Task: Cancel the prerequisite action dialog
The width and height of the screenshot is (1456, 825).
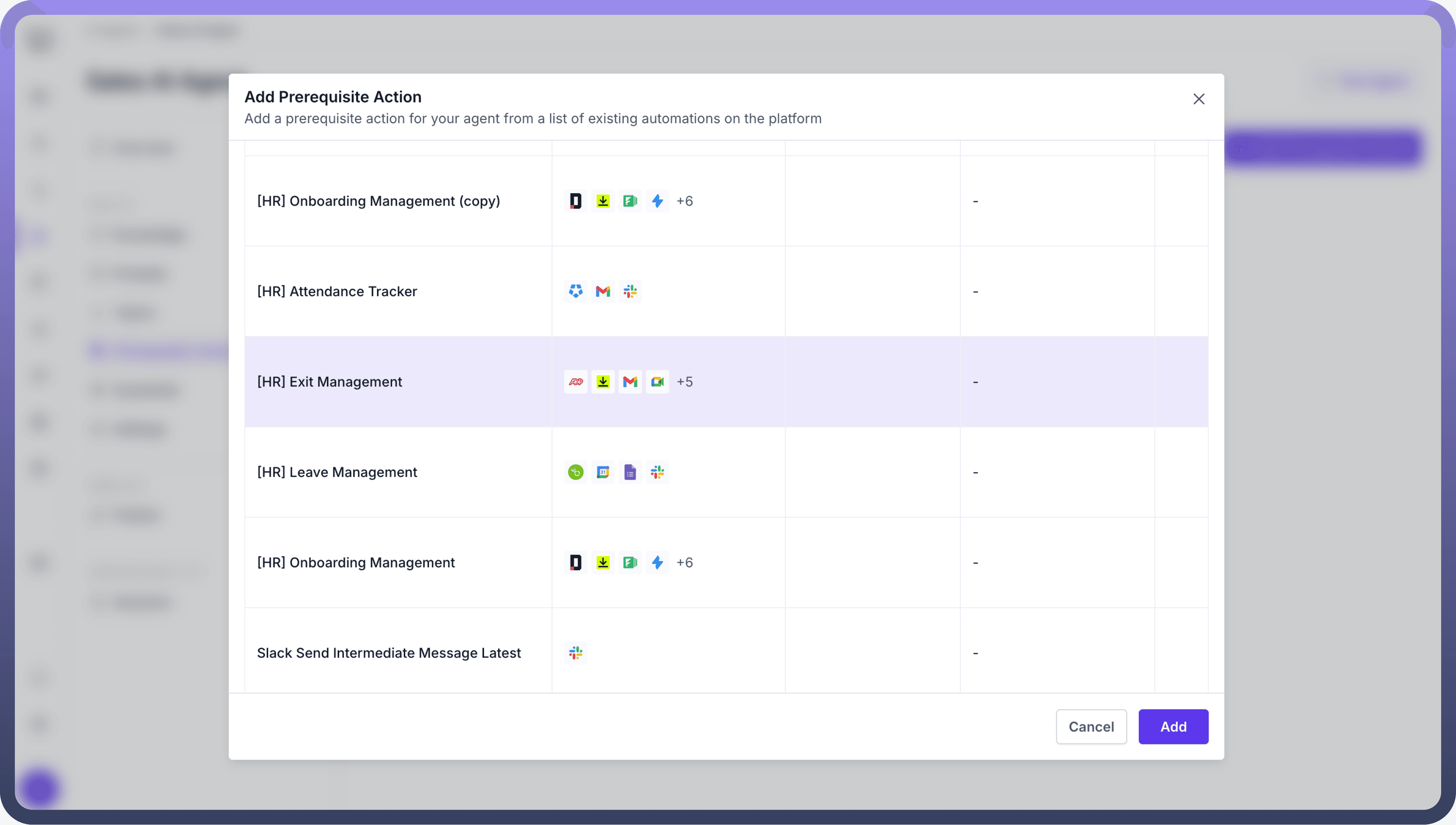Action: 1091,726
